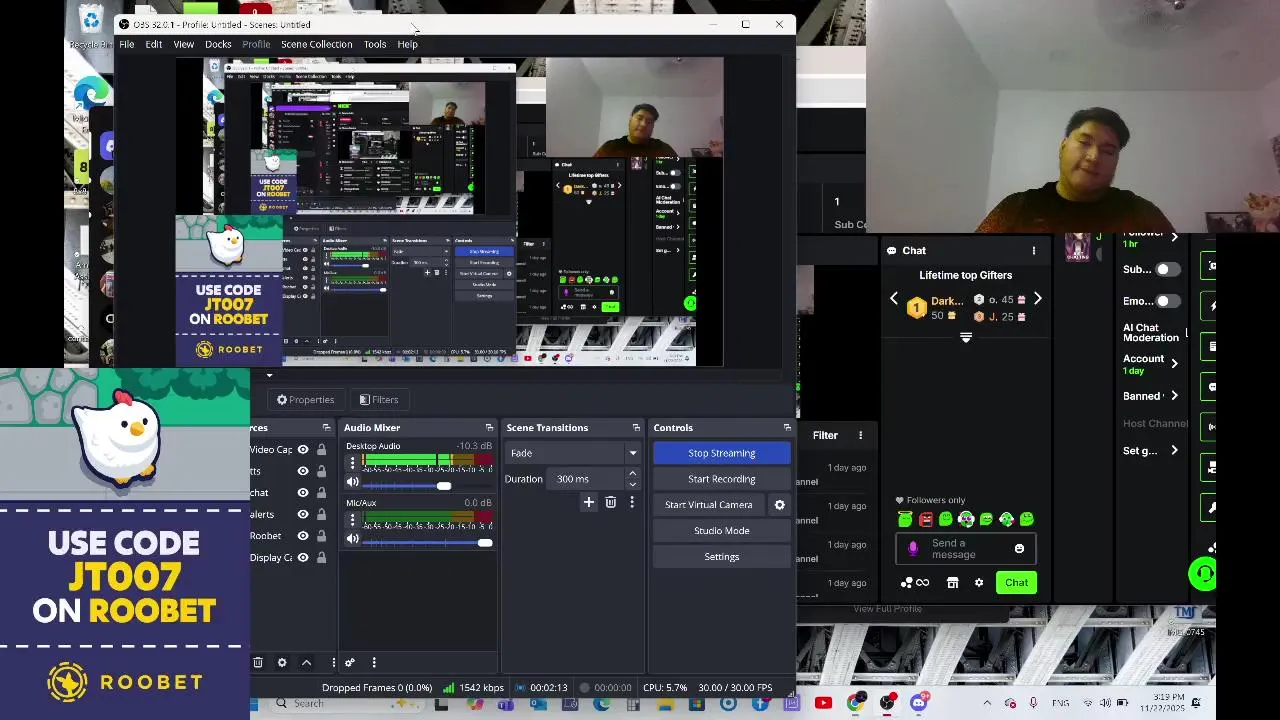Viewport: 1280px width, 720px height.
Task: Open advanced audio properties gears icon
Action: click(x=350, y=662)
